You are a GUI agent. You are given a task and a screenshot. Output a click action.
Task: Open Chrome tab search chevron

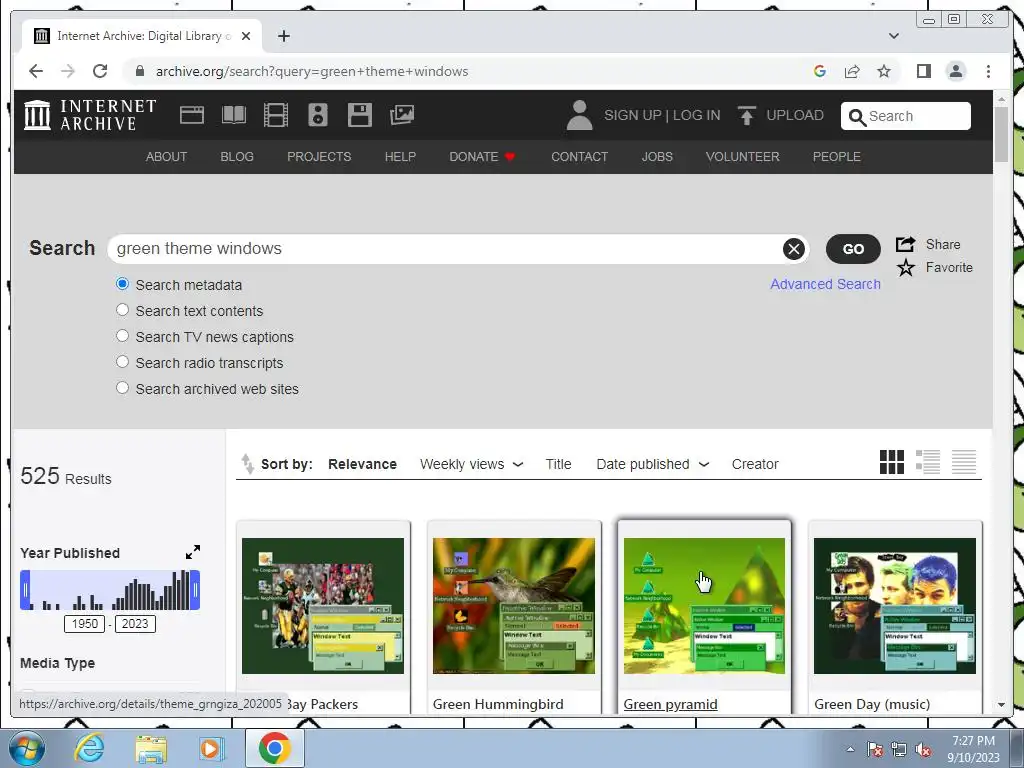tap(894, 36)
